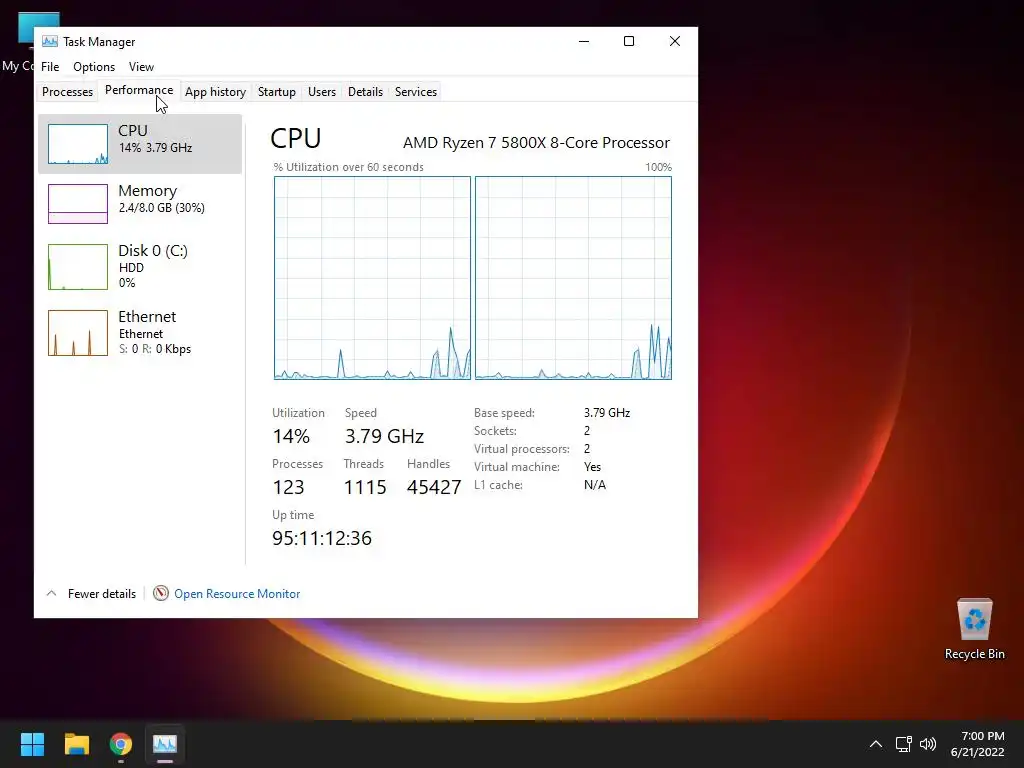This screenshot has height=768, width=1024.
Task: Select the Memory performance entry
Action: click(140, 203)
